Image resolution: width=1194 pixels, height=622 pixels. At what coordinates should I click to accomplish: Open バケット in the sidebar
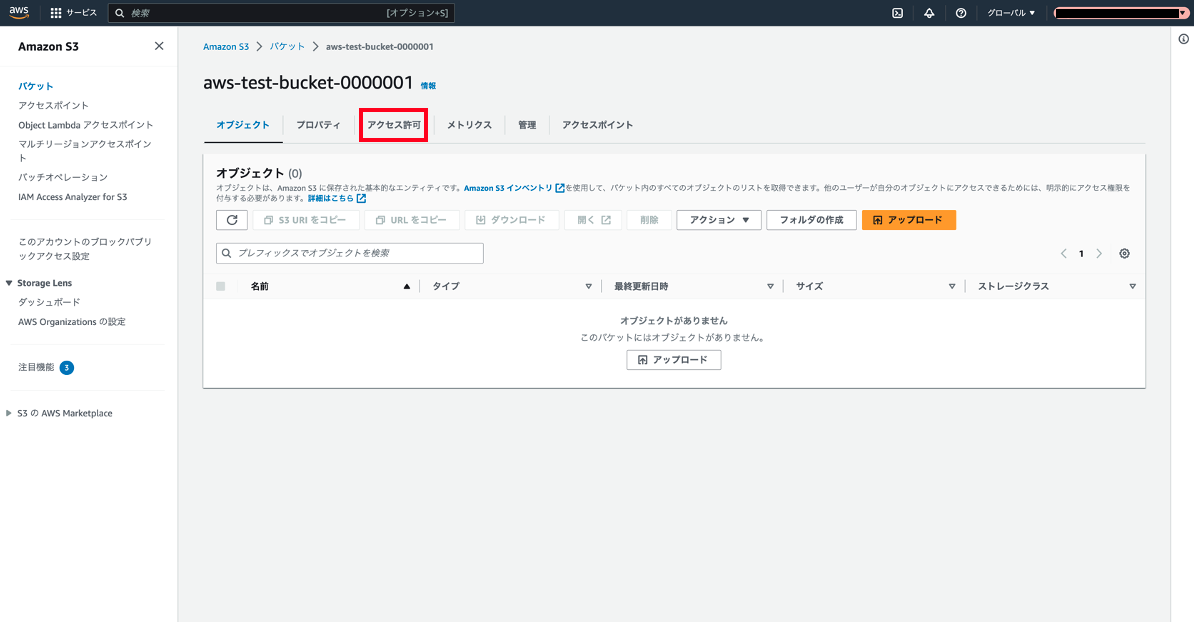coord(36,86)
